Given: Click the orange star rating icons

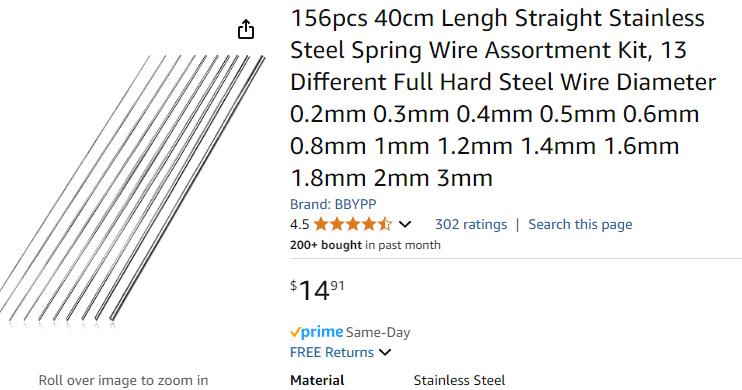Looking at the screenshot, I should [353, 224].
